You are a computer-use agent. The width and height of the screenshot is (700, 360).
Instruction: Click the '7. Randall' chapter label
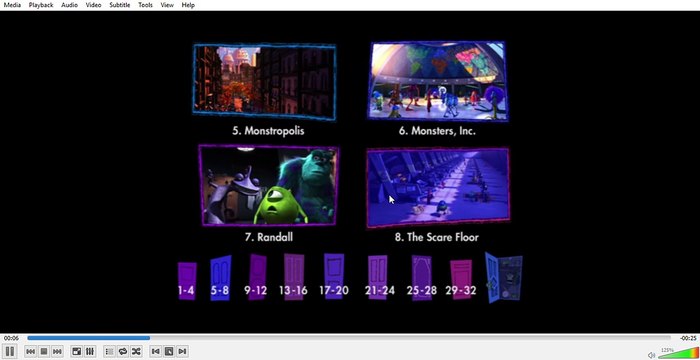(269, 237)
